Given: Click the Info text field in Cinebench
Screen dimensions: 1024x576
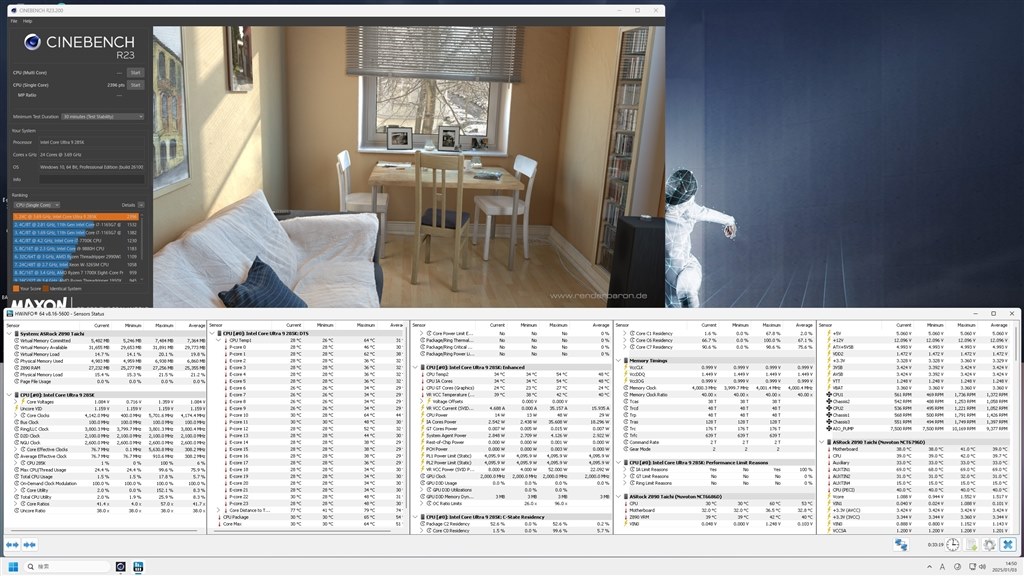Looking at the screenshot, I should 91,179.
